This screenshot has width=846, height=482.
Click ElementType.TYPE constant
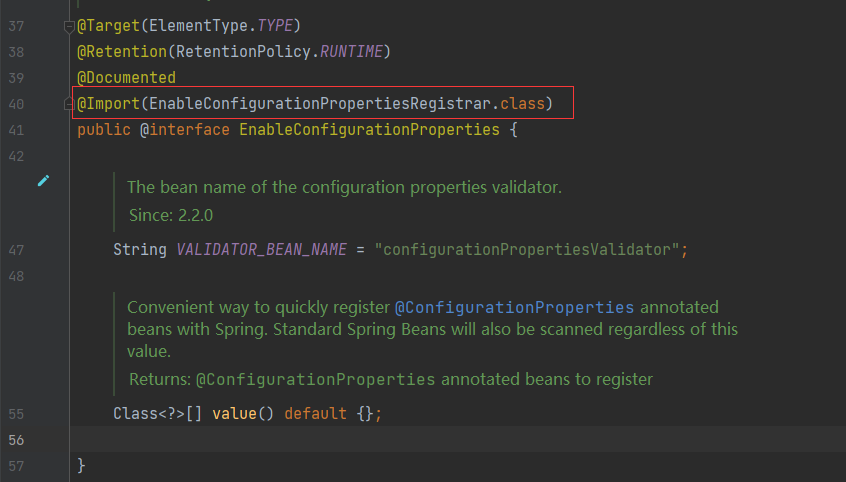tap(221, 26)
